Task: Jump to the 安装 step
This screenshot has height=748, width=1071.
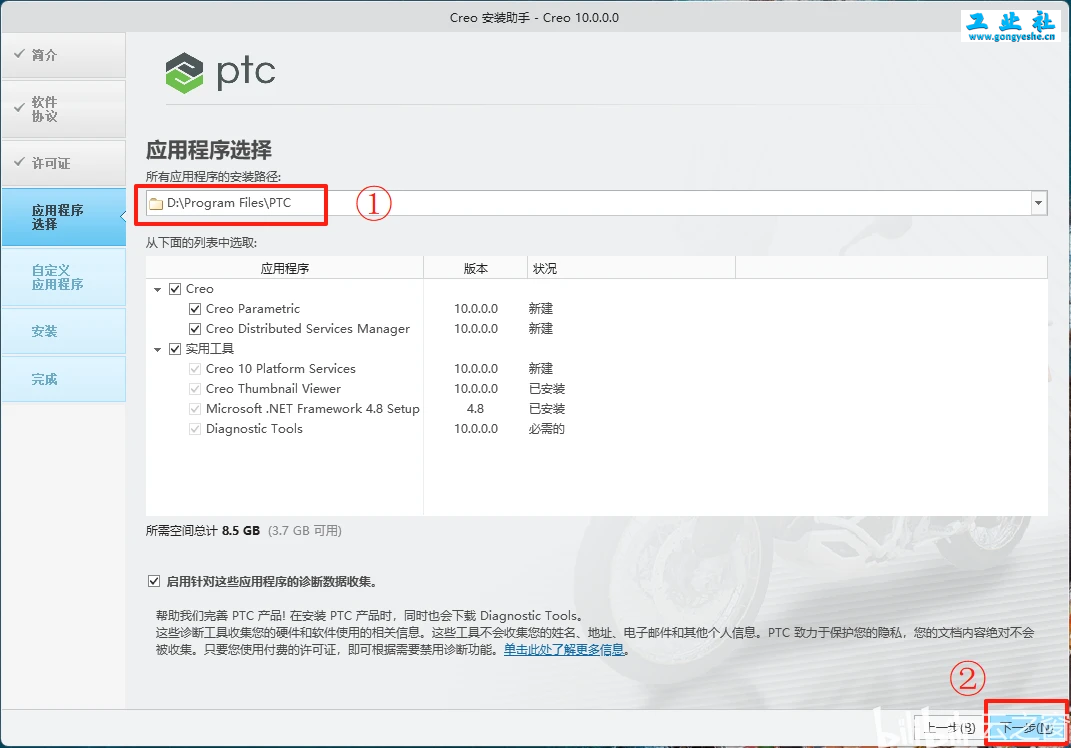Action: click(x=64, y=331)
